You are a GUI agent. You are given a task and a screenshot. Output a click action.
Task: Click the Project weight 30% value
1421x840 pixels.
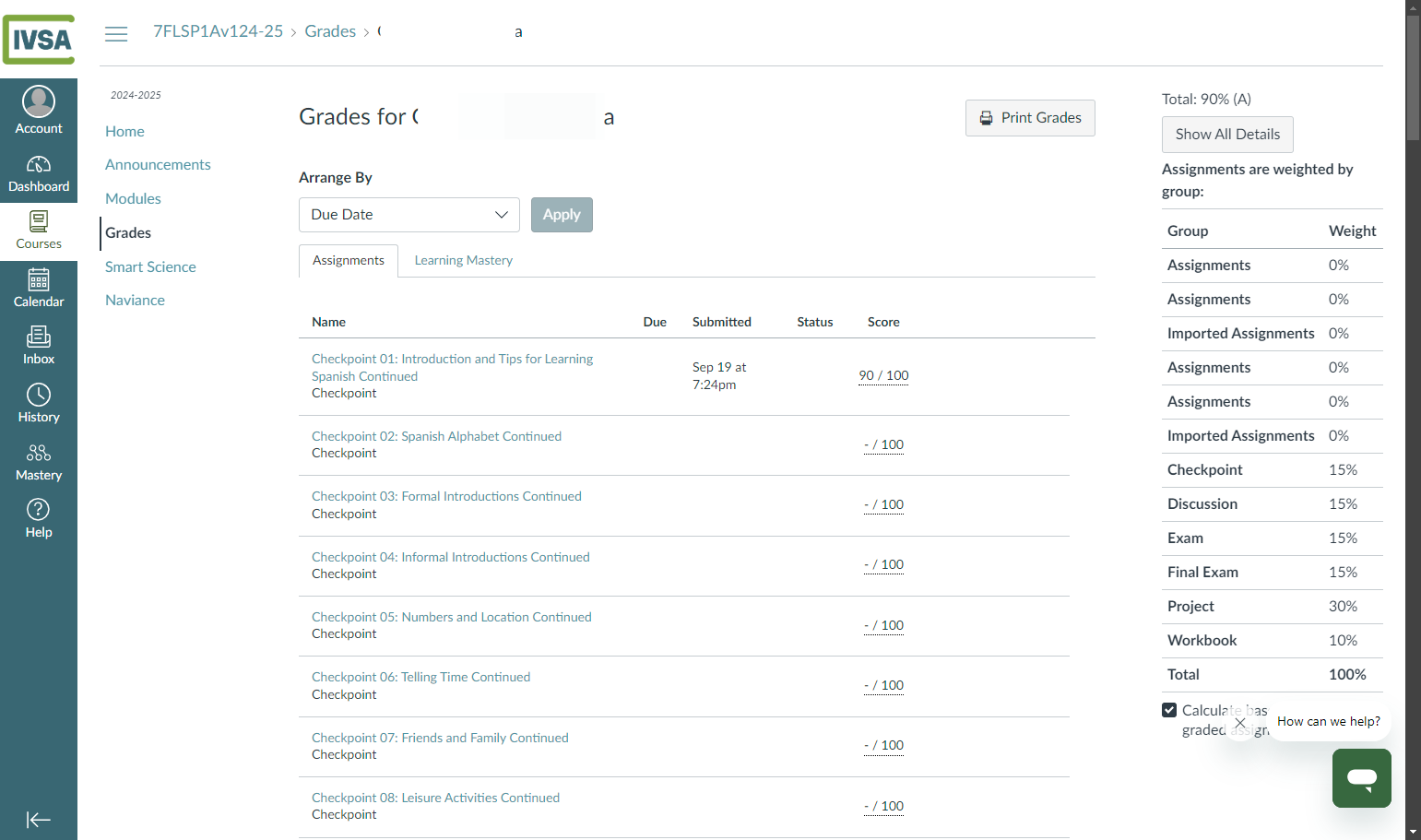pos(1343,607)
